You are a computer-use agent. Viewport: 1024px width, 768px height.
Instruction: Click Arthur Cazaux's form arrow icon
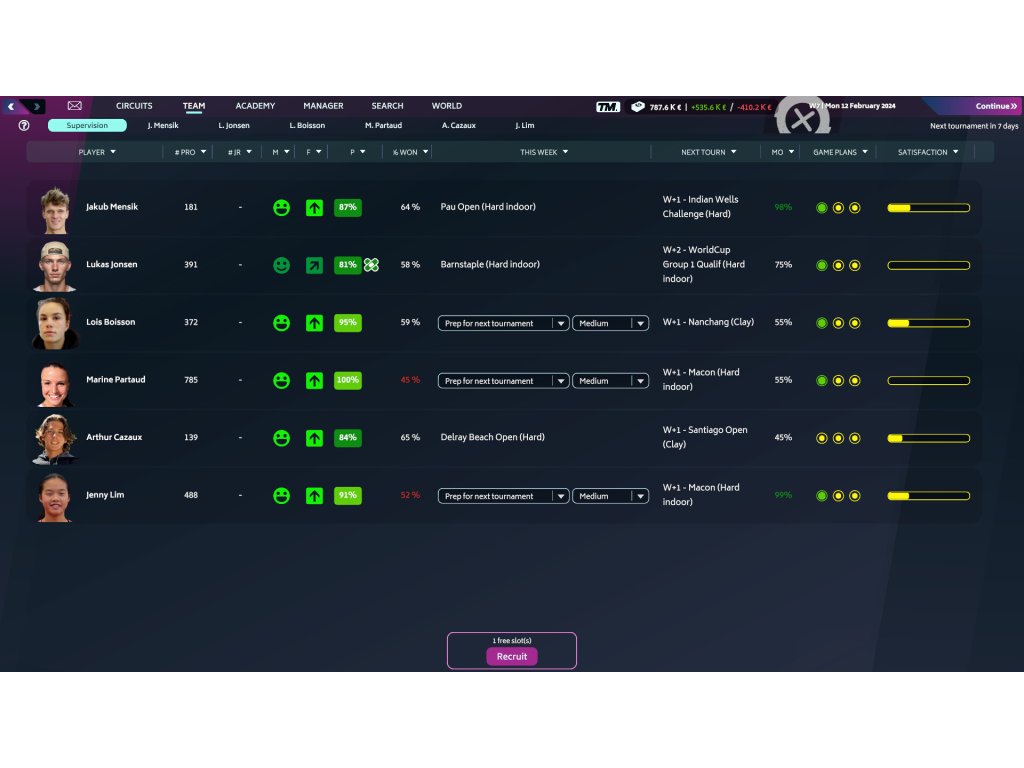point(314,438)
